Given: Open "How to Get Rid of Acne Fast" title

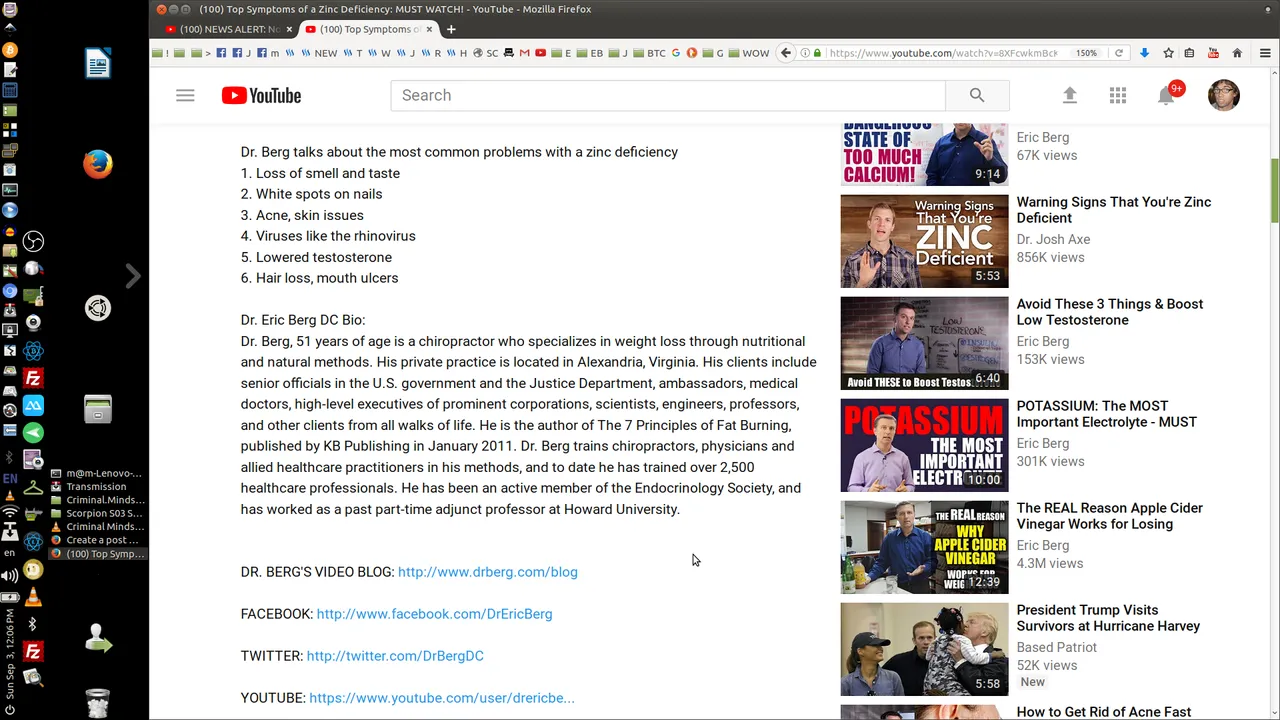Looking at the screenshot, I should 1104,712.
